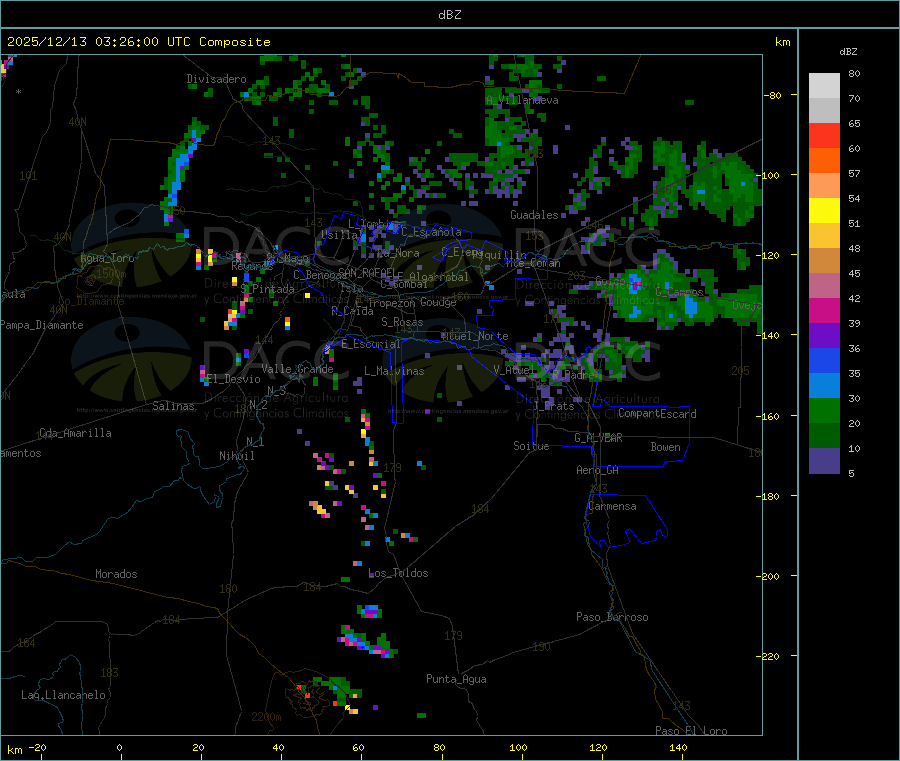This screenshot has height=761, width=900.
Task: Click the Goudge label
Action: point(438,302)
